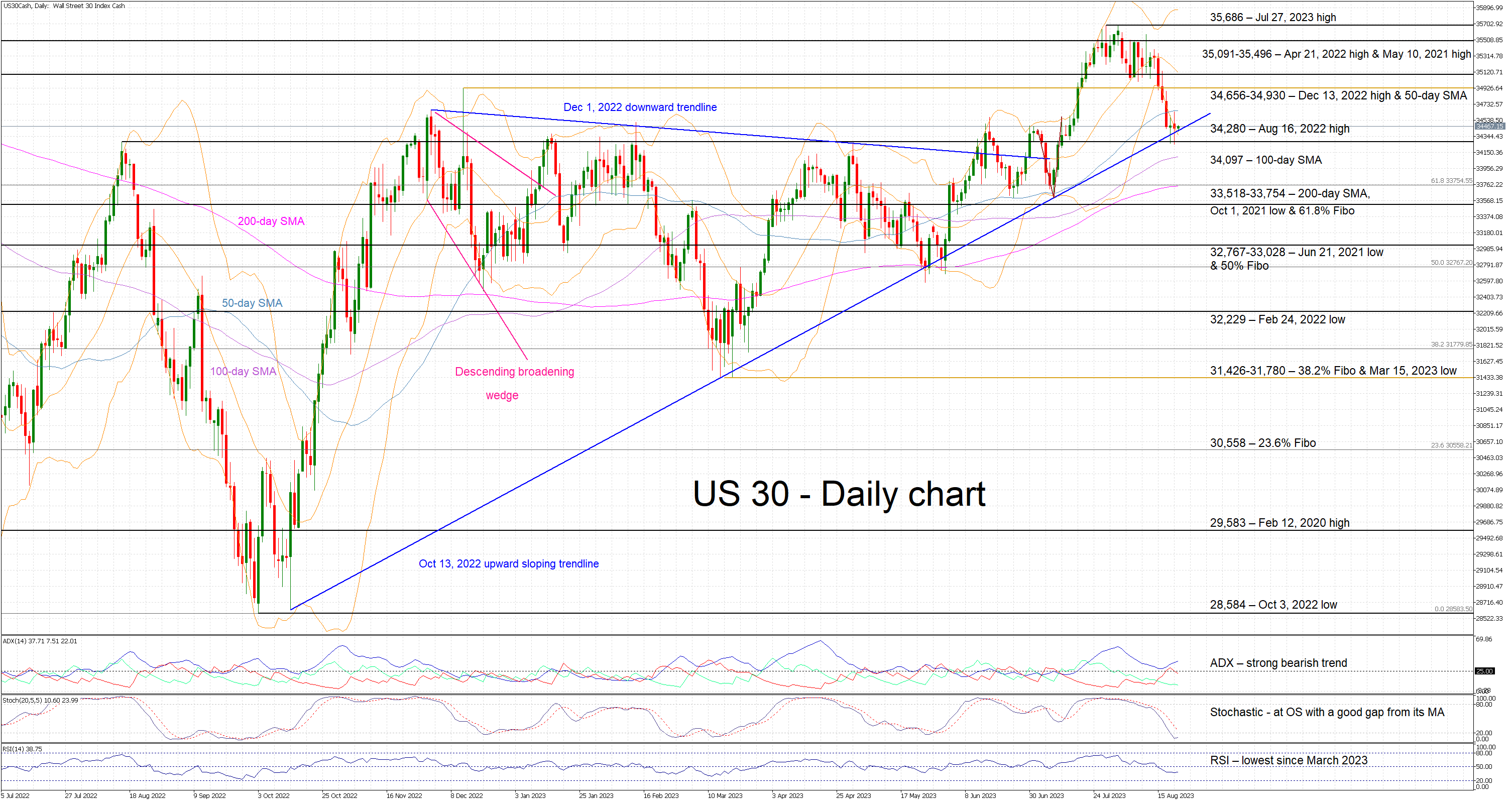Click the pink '200-day SMA' label

click(271, 221)
